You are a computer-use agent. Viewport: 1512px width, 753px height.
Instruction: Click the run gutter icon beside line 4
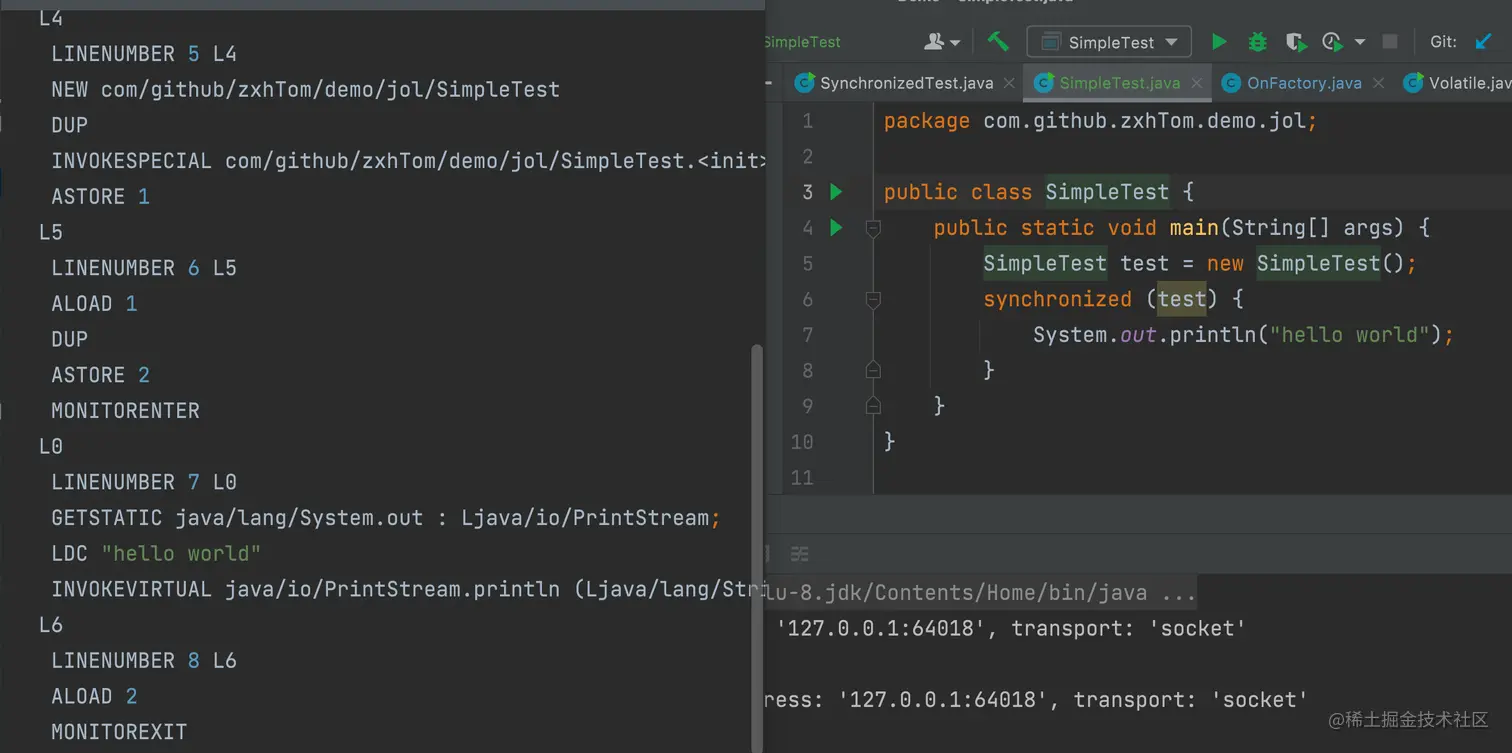click(836, 228)
